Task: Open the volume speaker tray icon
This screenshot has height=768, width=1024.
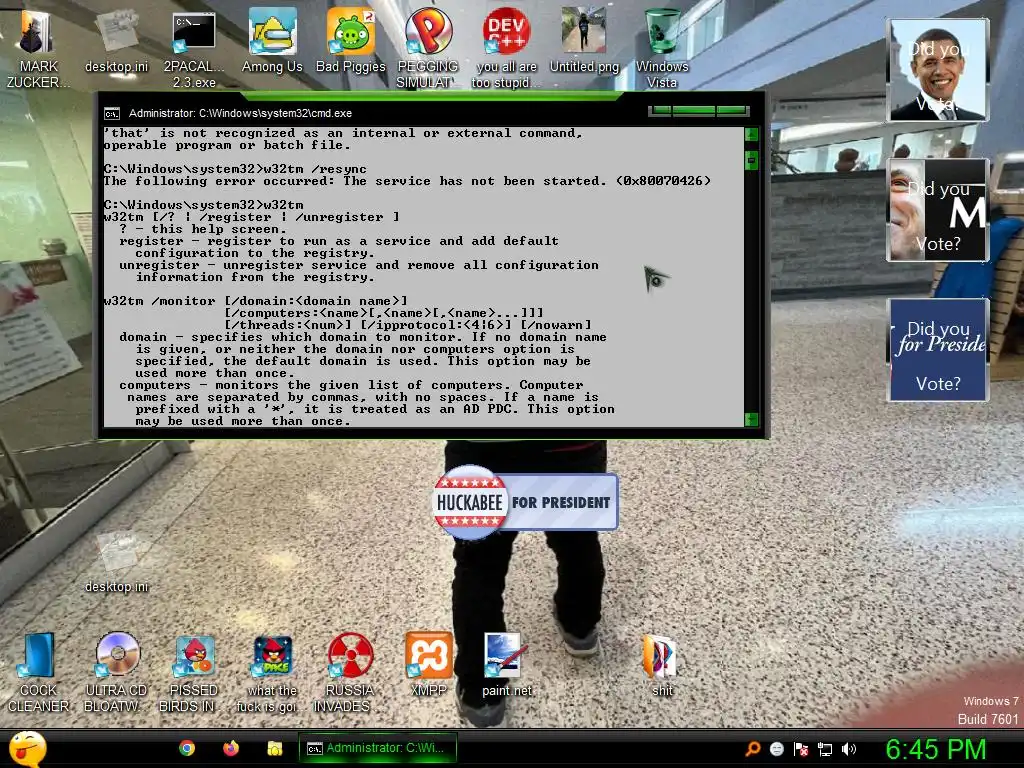Action: (848, 749)
